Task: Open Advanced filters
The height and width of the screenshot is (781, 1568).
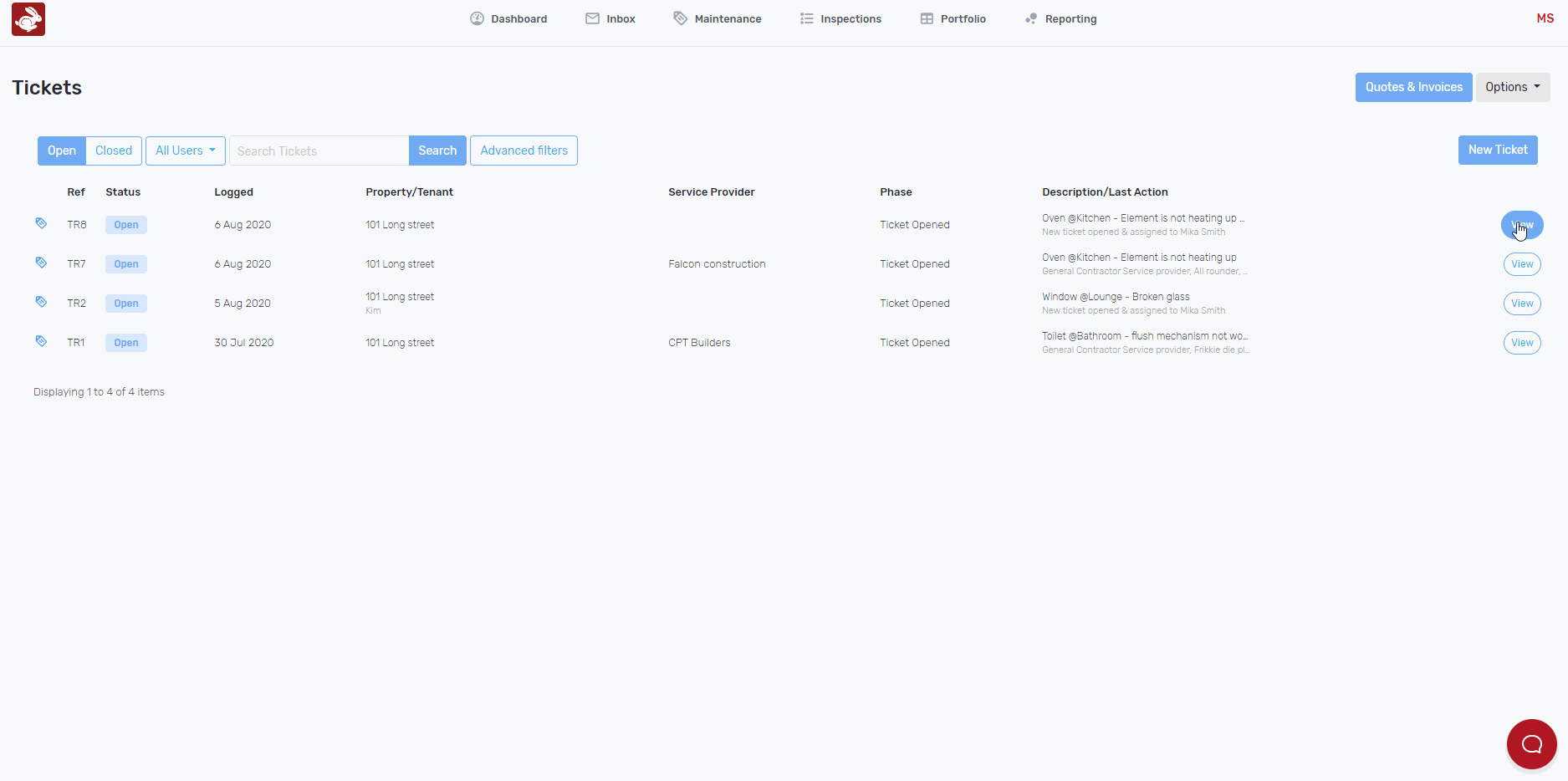Action: pos(524,151)
